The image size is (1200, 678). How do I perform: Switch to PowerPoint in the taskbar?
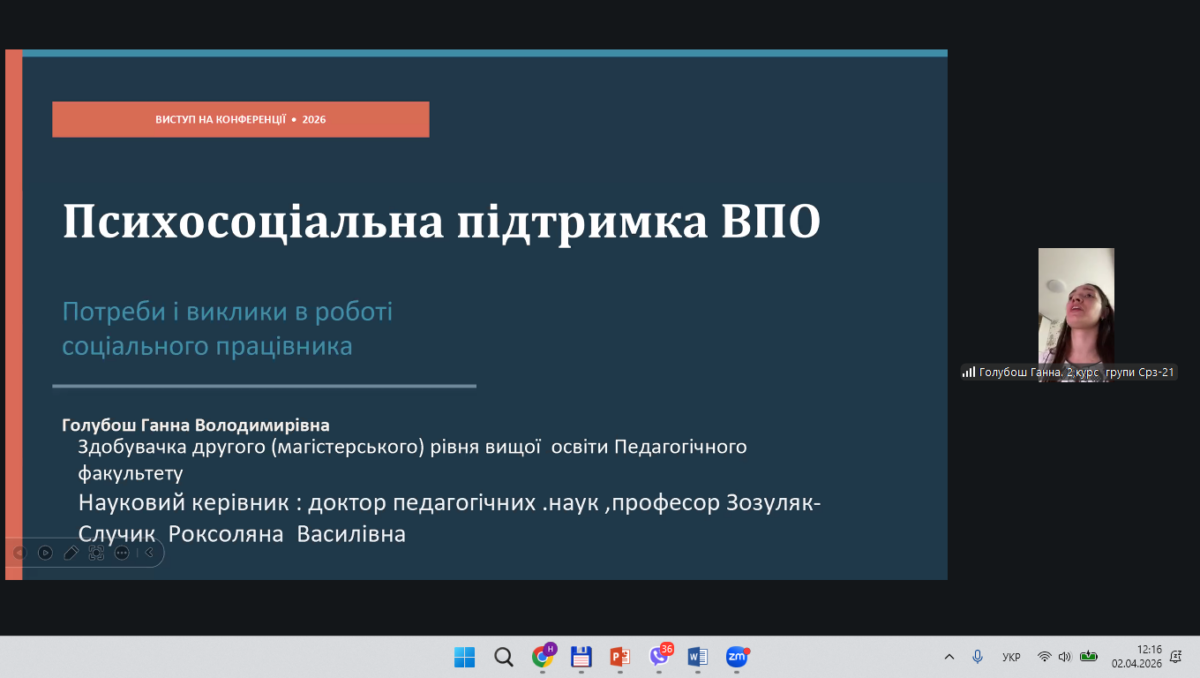620,657
